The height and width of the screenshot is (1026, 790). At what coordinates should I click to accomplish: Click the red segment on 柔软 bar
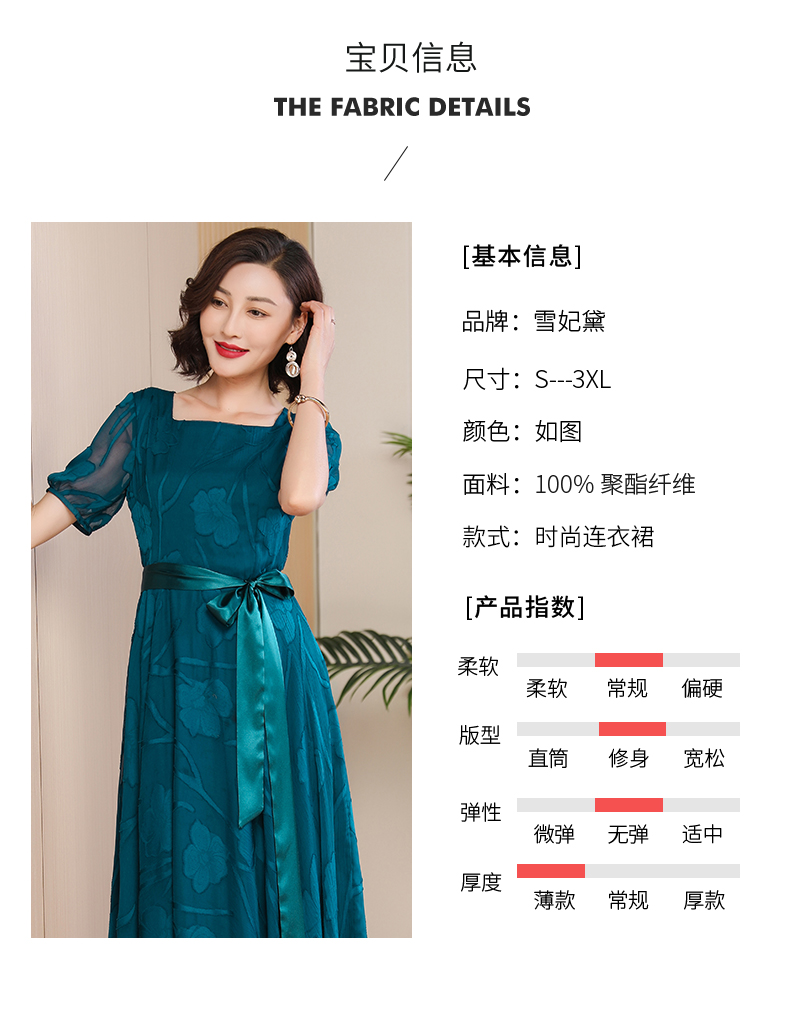coord(629,660)
